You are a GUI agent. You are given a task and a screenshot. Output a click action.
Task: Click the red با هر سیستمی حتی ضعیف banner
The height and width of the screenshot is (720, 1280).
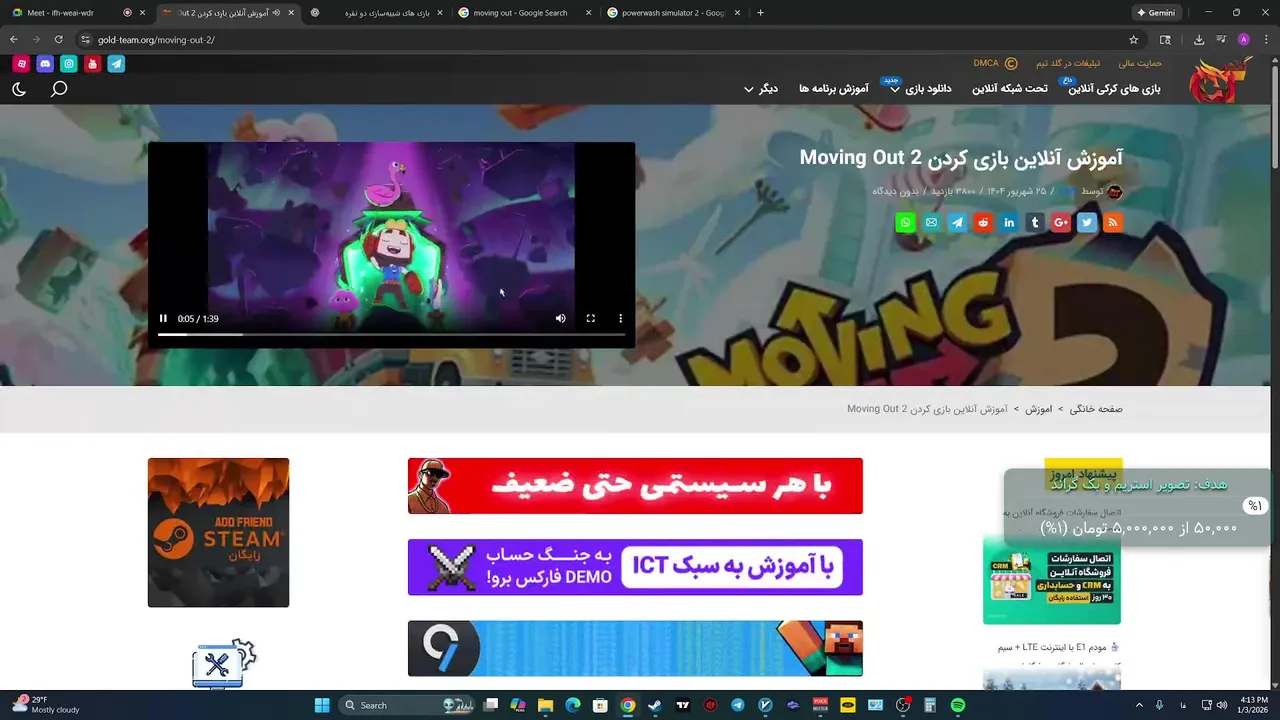point(635,486)
